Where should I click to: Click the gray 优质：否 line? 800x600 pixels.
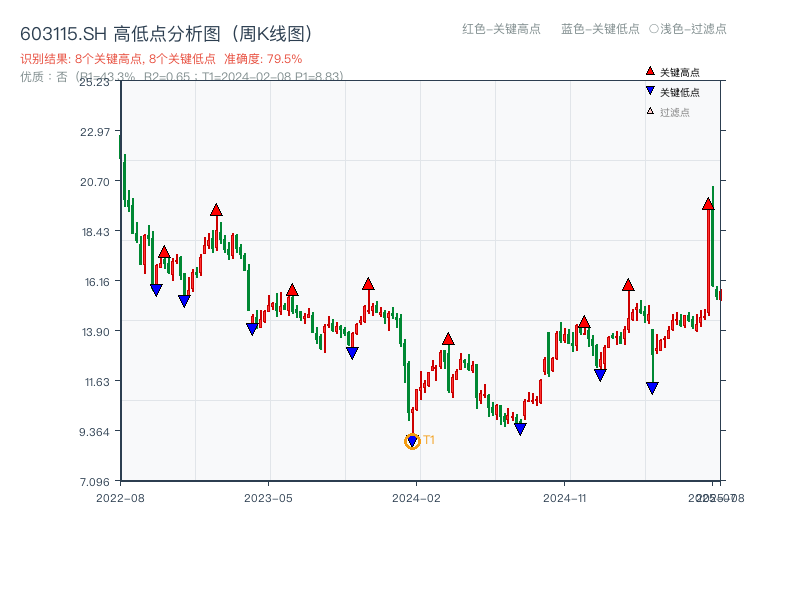pos(182,77)
